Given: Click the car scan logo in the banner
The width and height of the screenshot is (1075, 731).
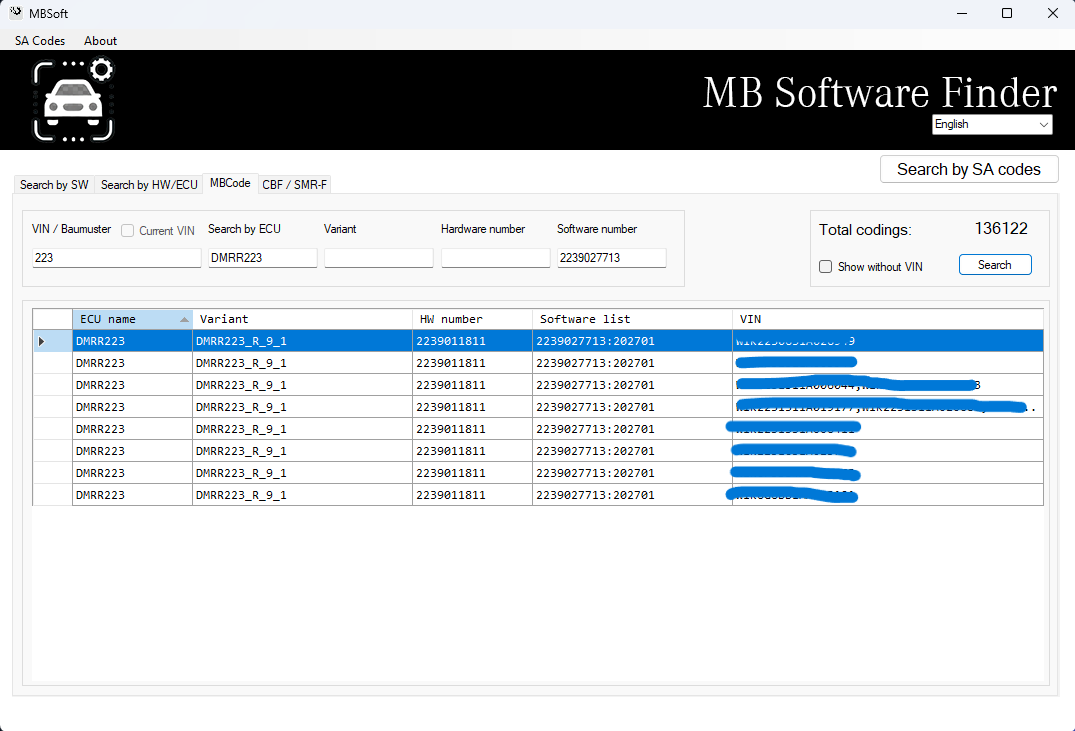Looking at the screenshot, I should pos(73,99).
